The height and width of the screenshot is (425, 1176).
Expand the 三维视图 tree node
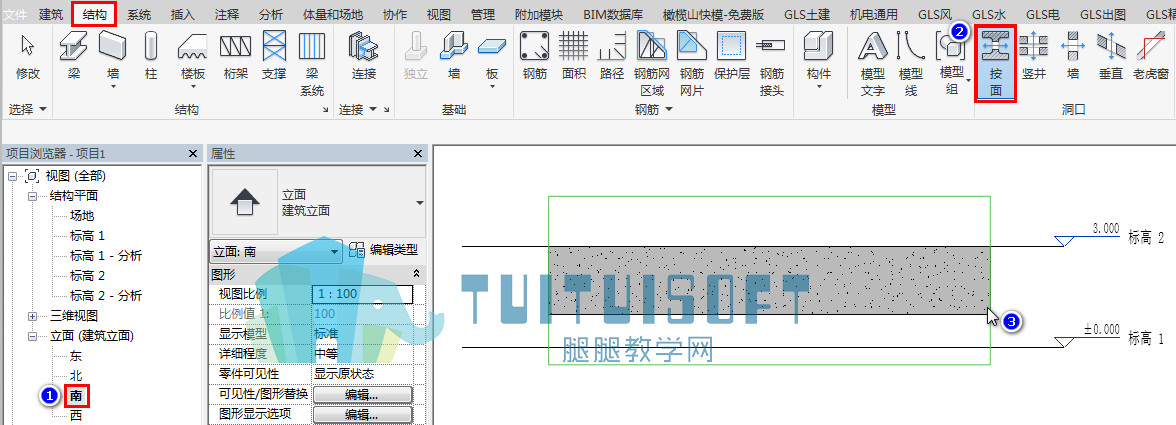[x=32, y=316]
